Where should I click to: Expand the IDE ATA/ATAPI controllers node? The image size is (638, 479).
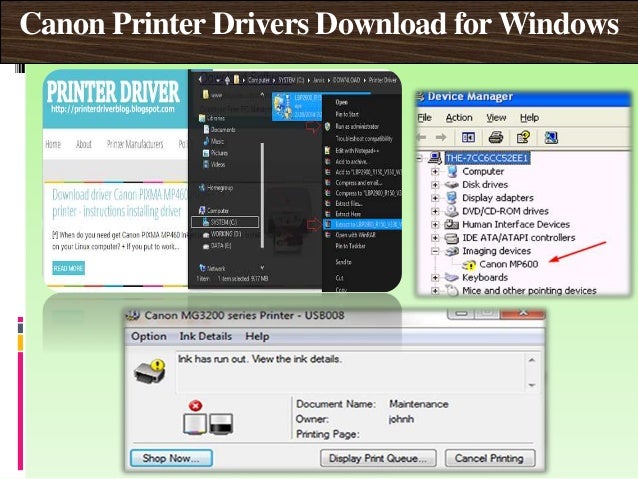[x=435, y=238]
